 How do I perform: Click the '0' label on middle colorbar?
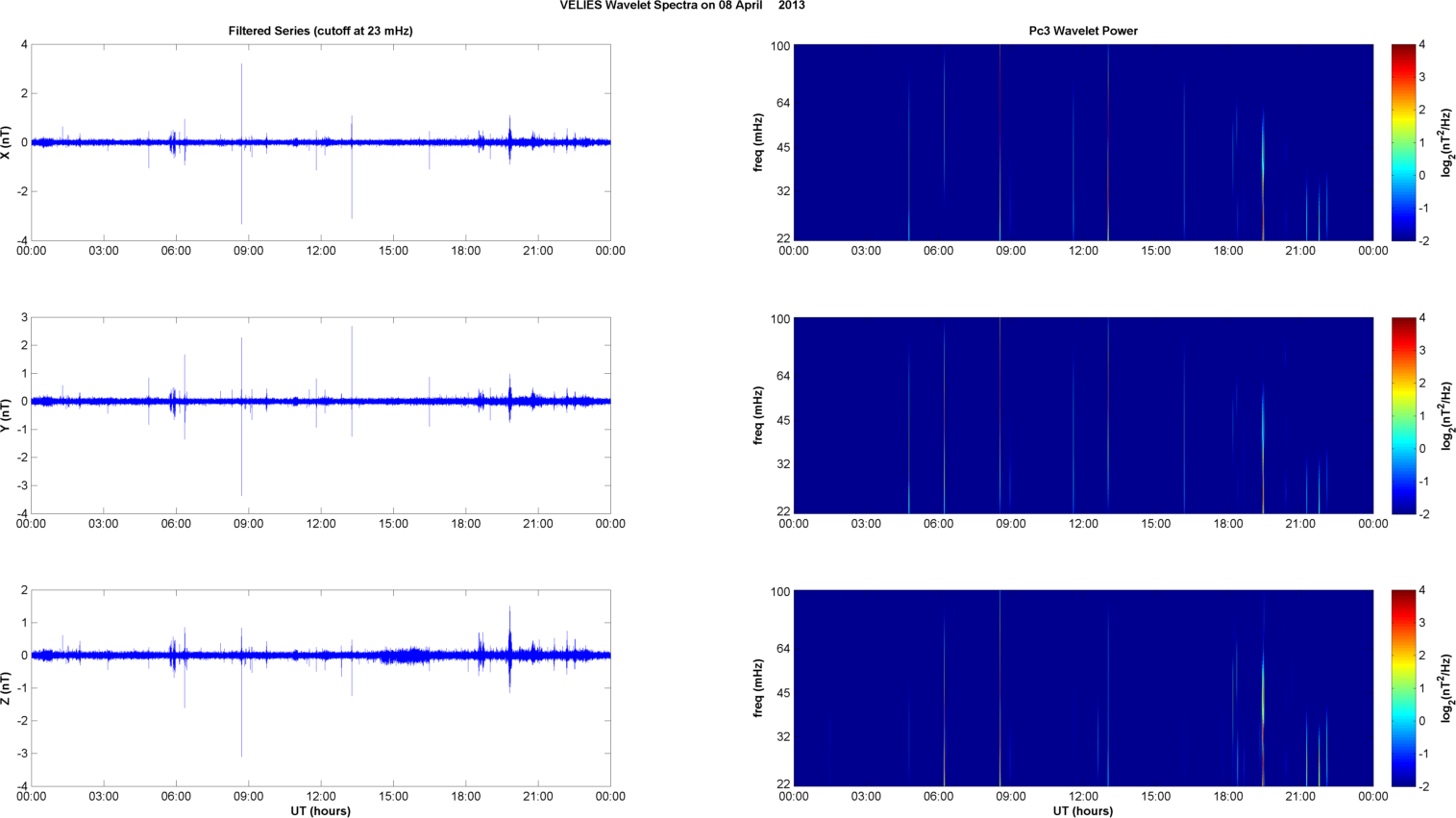tap(1422, 448)
